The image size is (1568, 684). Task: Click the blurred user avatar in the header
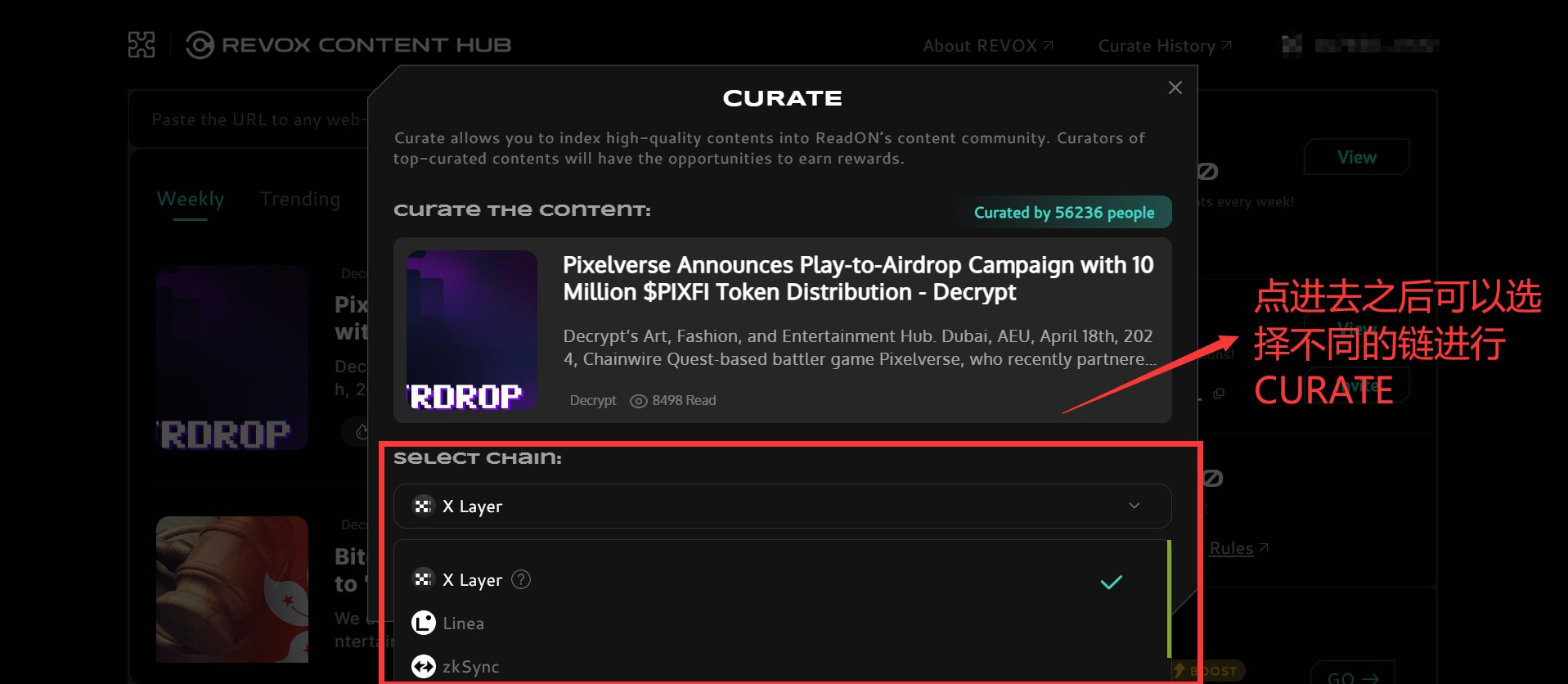tap(1292, 45)
